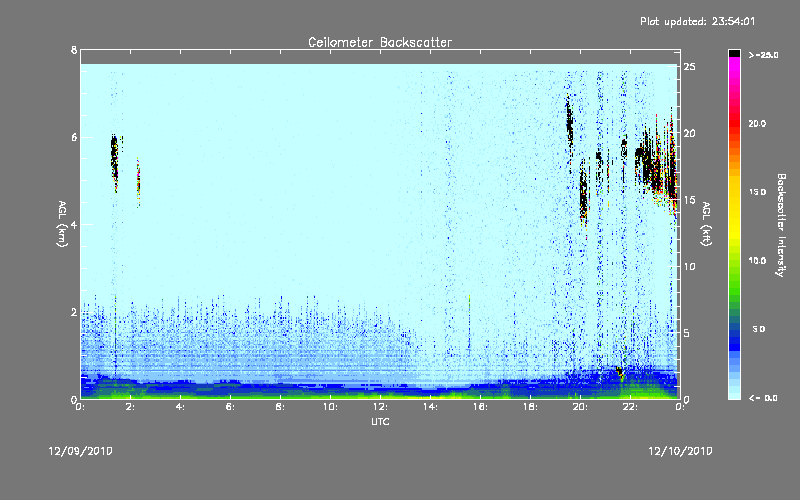
Task: Click the '4:' UTC tick label
Action: (181, 407)
